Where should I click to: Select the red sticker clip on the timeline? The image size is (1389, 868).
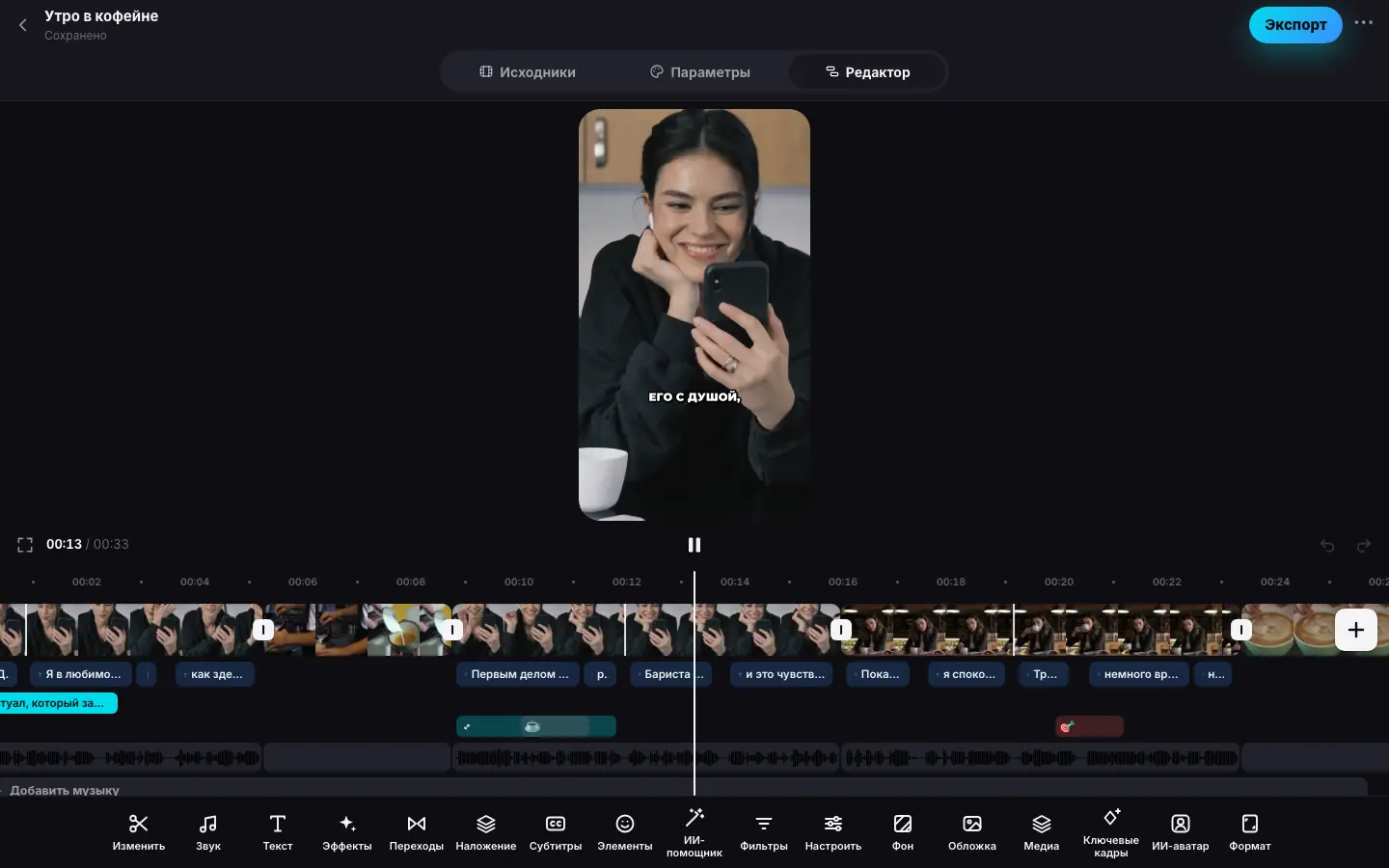[x=1089, y=726]
